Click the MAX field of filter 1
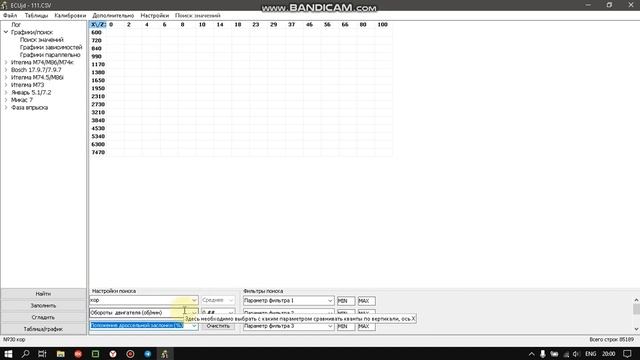 [367, 301]
